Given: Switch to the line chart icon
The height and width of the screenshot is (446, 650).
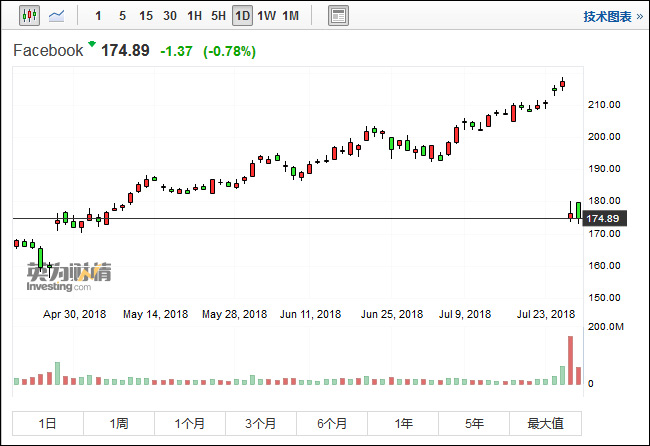Looking at the screenshot, I should [x=57, y=16].
